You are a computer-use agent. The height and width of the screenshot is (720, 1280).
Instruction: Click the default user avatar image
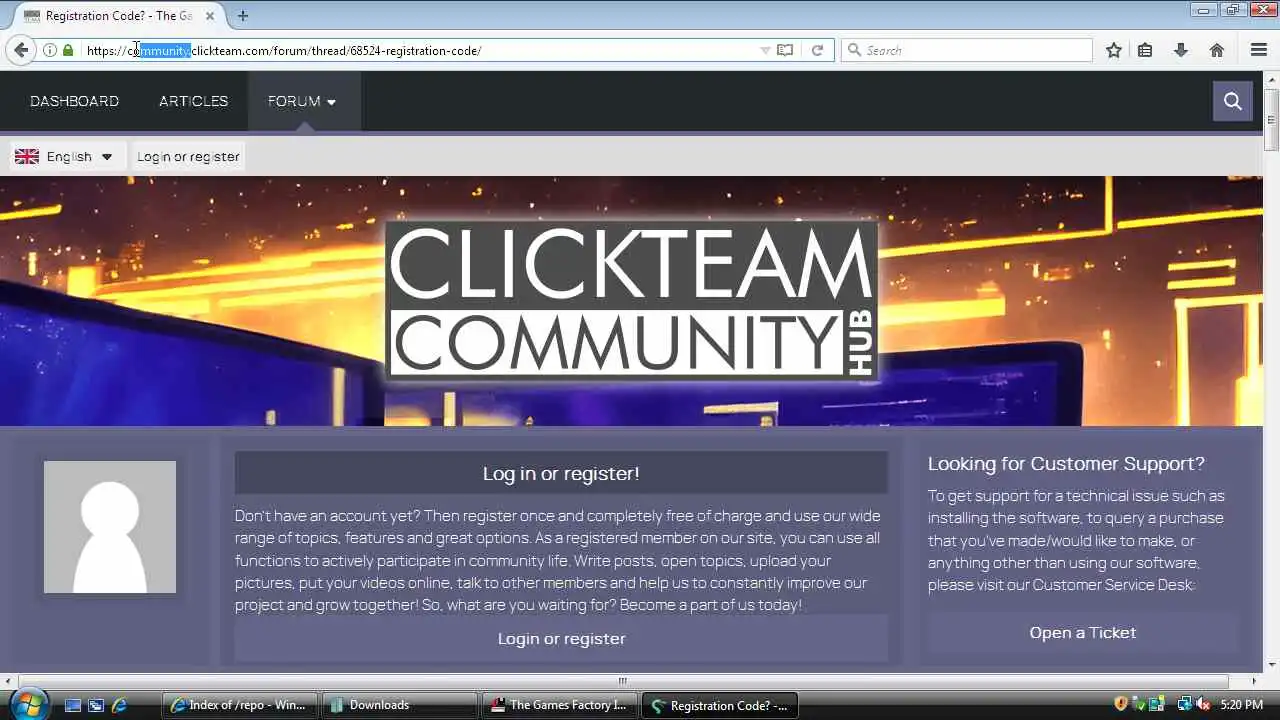click(x=110, y=527)
